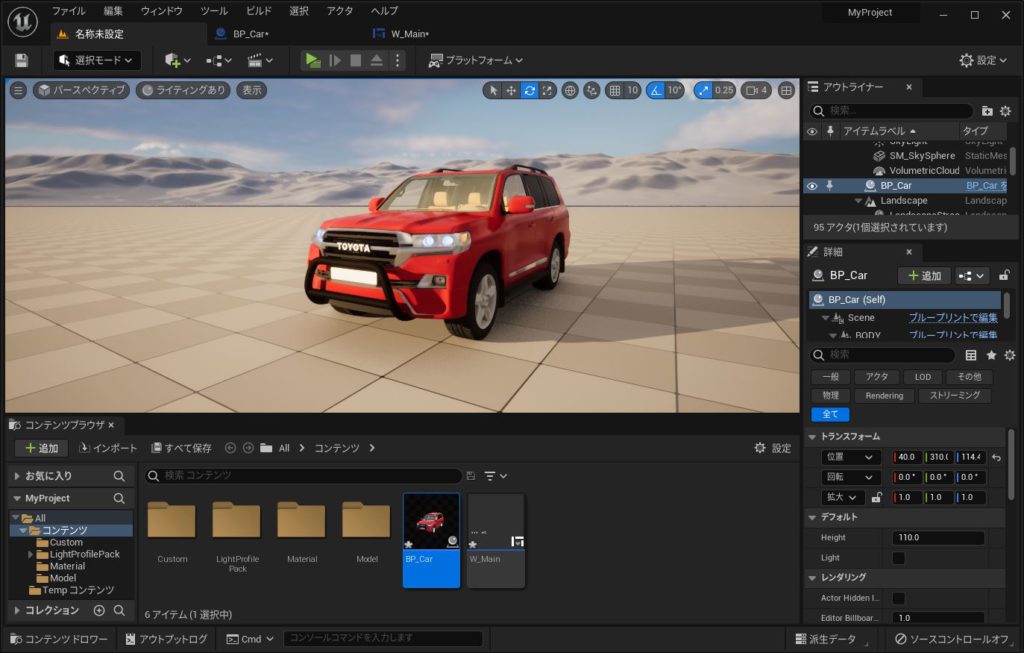
Task: Open the 編集 menu
Action: tap(113, 11)
